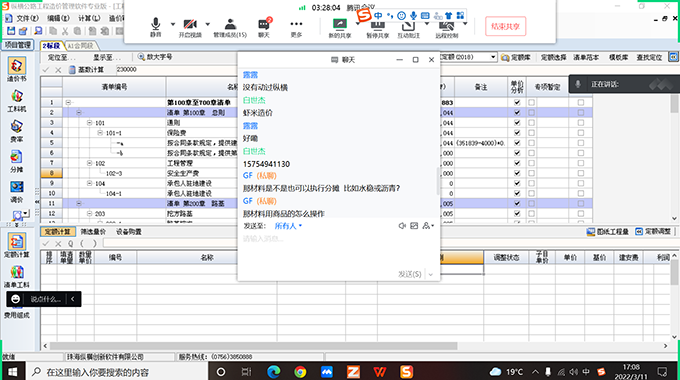Viewport: 680px width, 380px height.
Task: Collapse the row 1 root tree node
Action: pos(68,102)
